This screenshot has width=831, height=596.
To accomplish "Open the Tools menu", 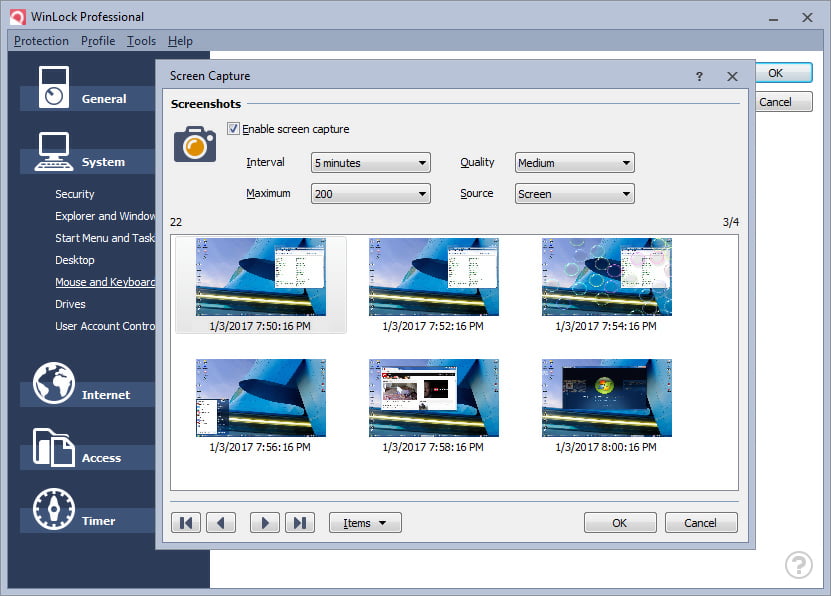I will pyautogui.click(x=142, y=41).
